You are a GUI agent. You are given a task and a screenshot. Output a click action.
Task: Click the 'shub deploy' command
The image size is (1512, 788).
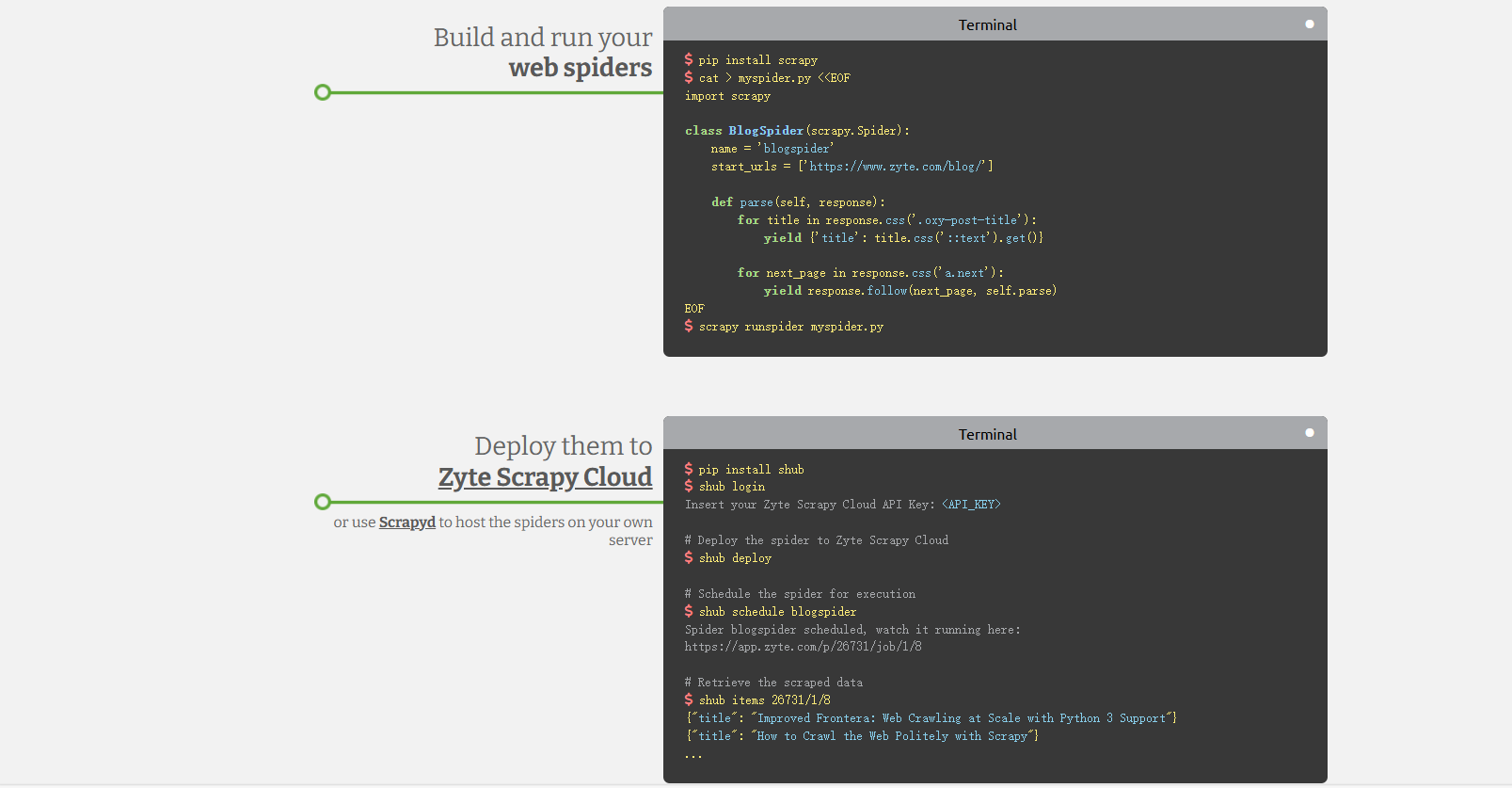pyautogui.click(x=727, y=558)
